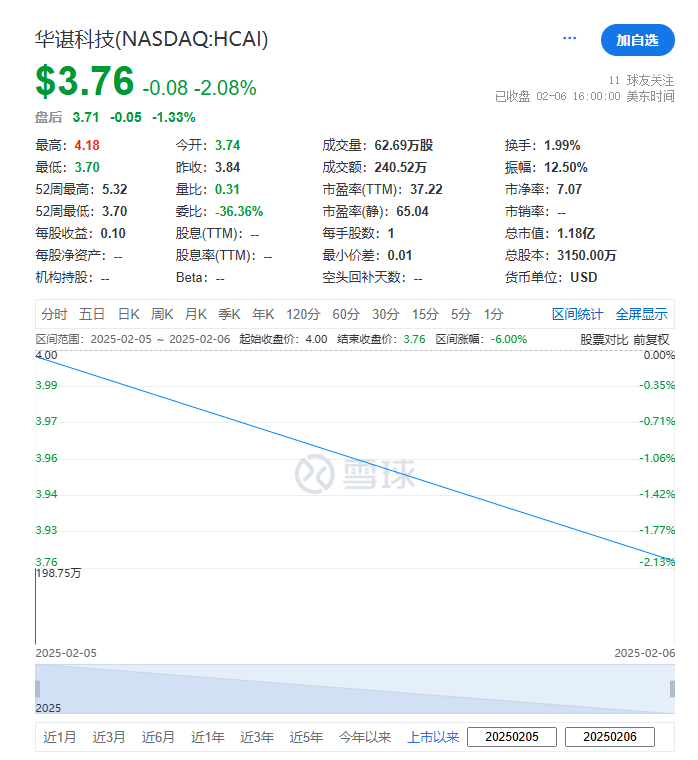The height and width of the screenshot is (760, 698).
Task: Click the 市净率 value 7.07
Action: pyautogui.click(x=569, y=190)
